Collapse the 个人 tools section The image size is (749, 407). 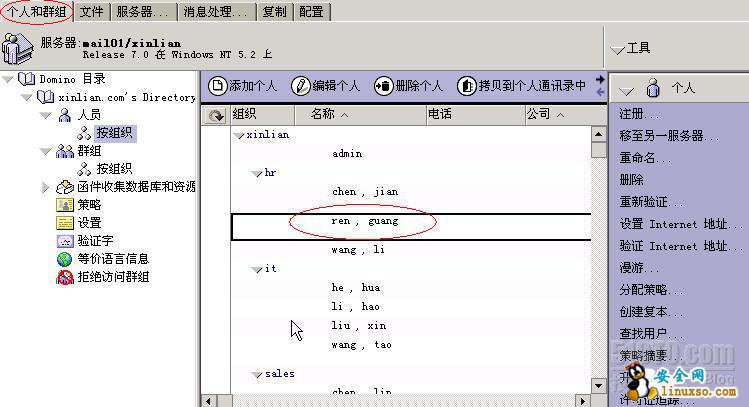626,88
